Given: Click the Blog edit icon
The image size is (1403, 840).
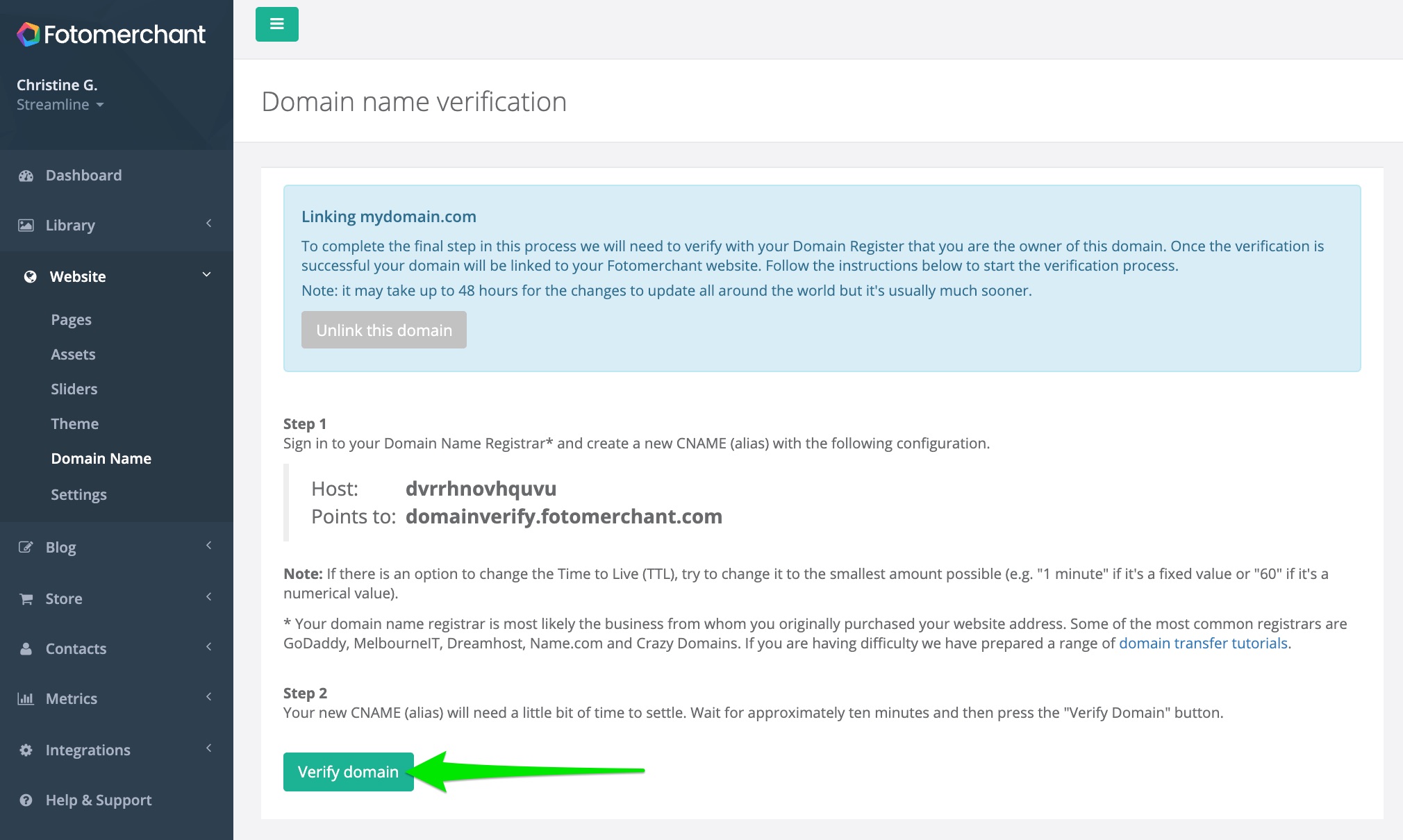Looking at the screenshot, I should click(x=26, y=547).
